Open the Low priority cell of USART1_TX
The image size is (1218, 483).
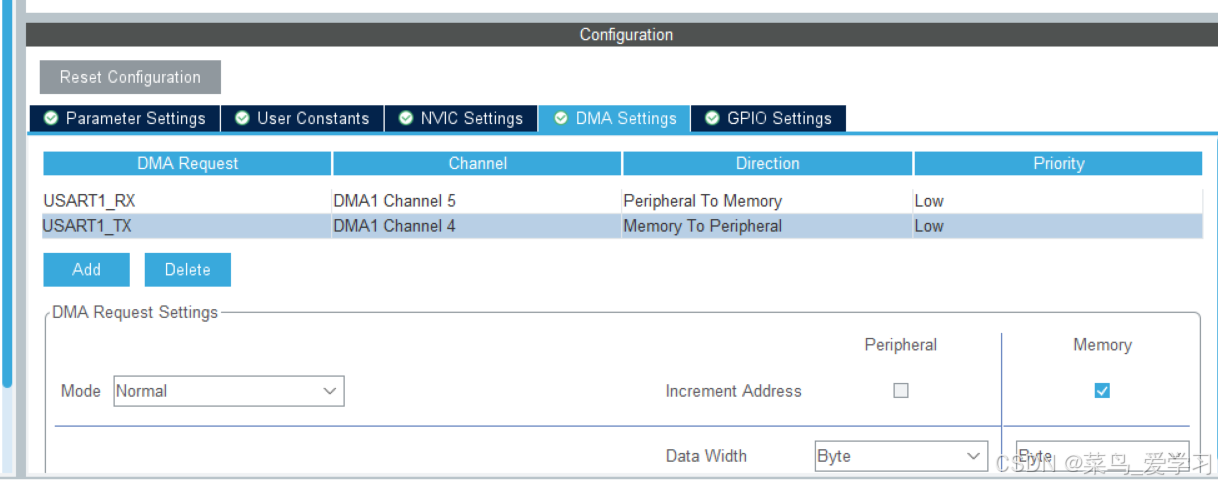click(1058, 226)
